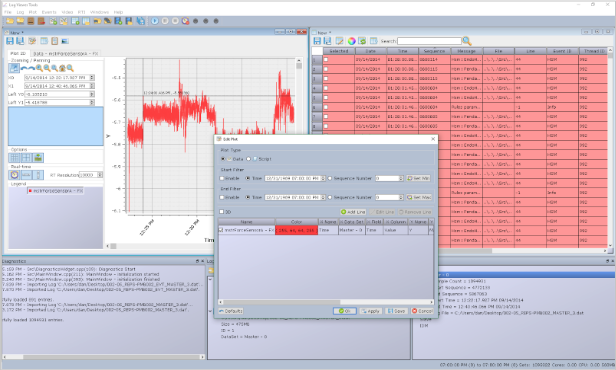The height and width of the screenshot is (370, 616).
Task: Click the Start Filter time spinner arrows
Action: [x=323, y=178]
